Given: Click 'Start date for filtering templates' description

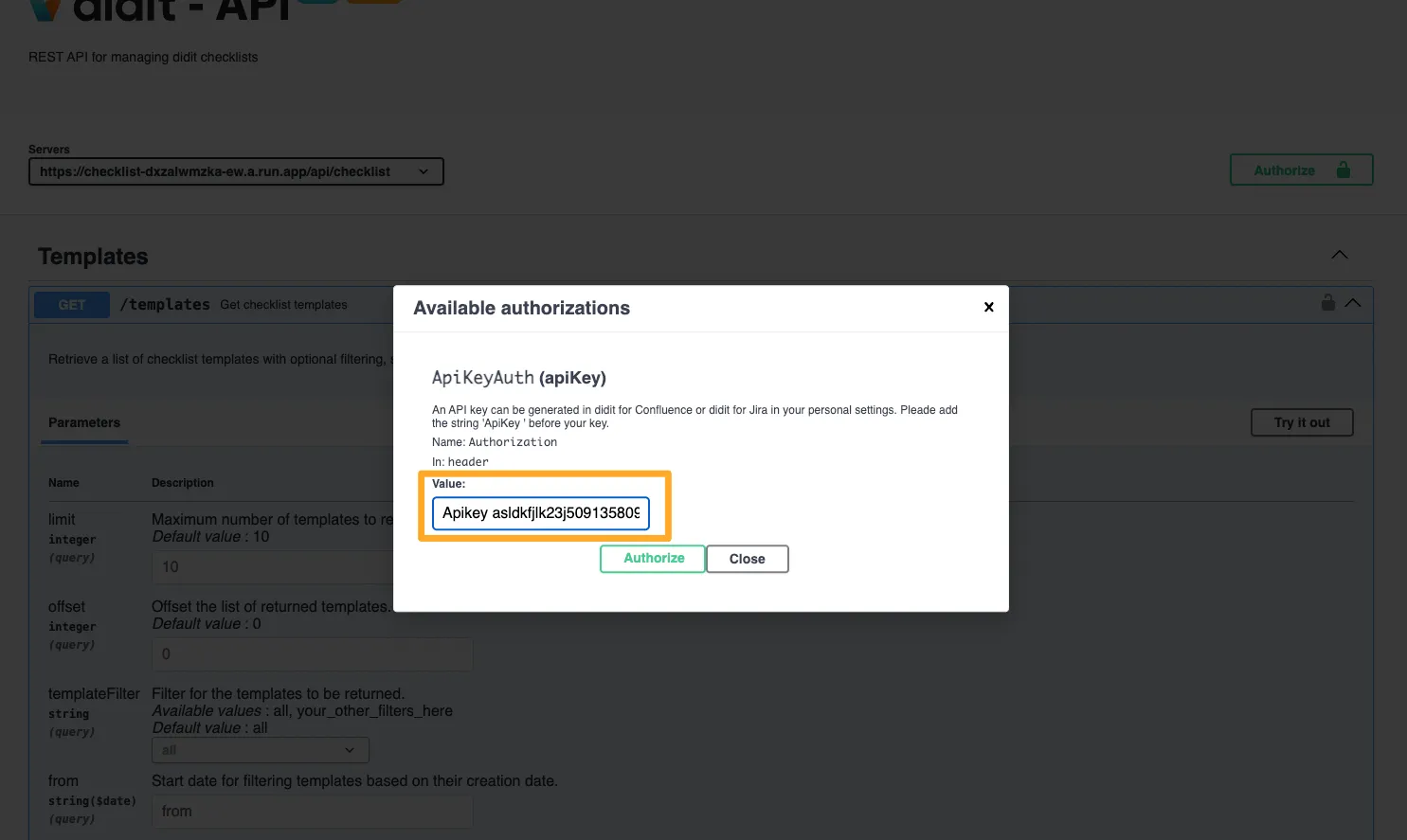Looking at the screenshot, I should (x=354, y=781).
